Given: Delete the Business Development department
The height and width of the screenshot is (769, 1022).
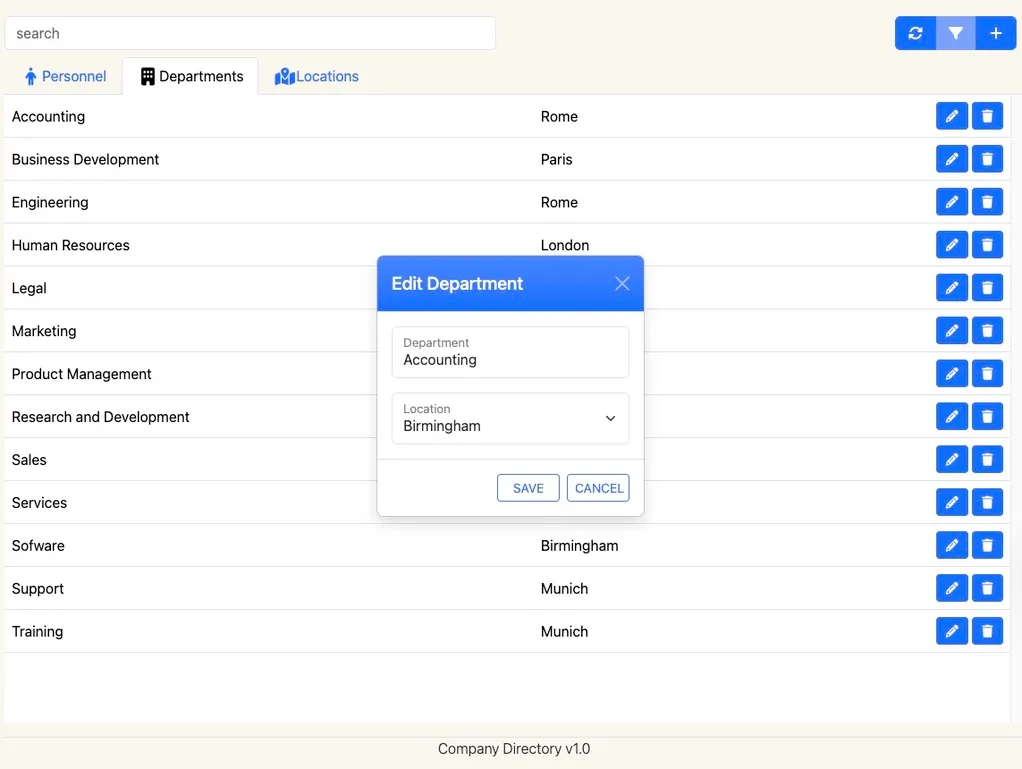Looking at the screenshot, I should tap(987, 160).
